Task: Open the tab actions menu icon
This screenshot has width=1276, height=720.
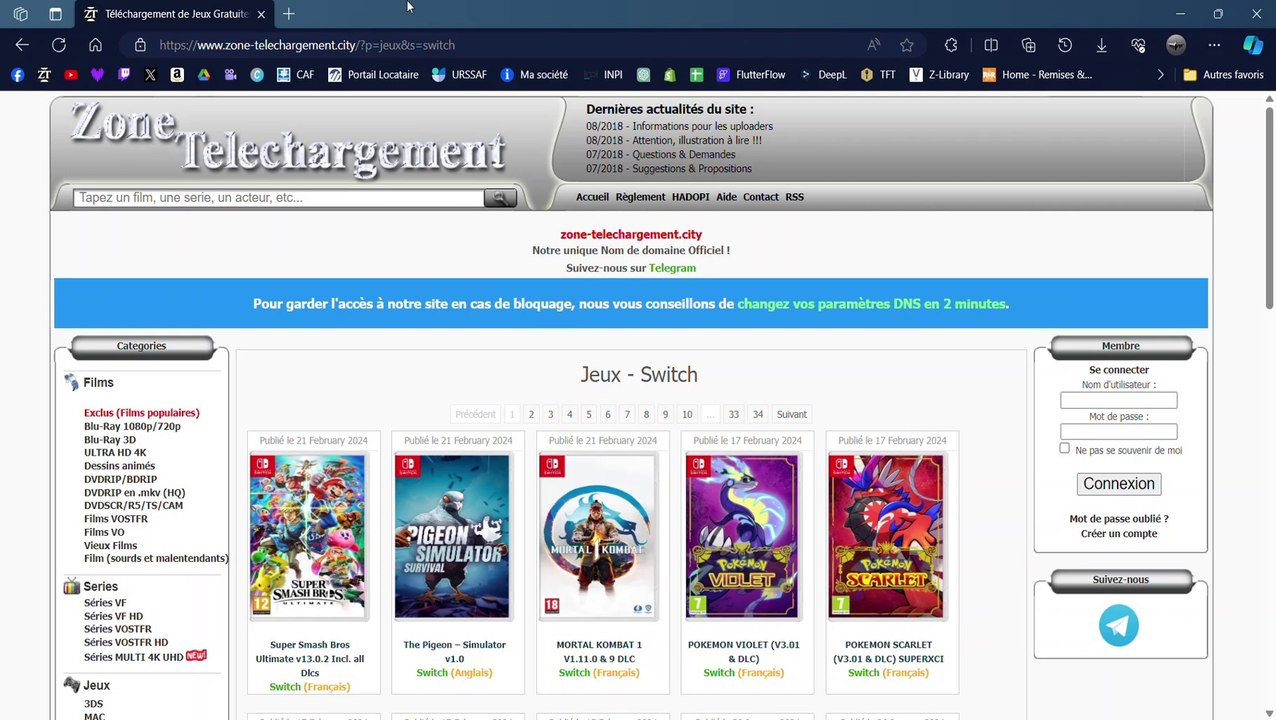Action: pyautogui.click(x=55, y=14)
